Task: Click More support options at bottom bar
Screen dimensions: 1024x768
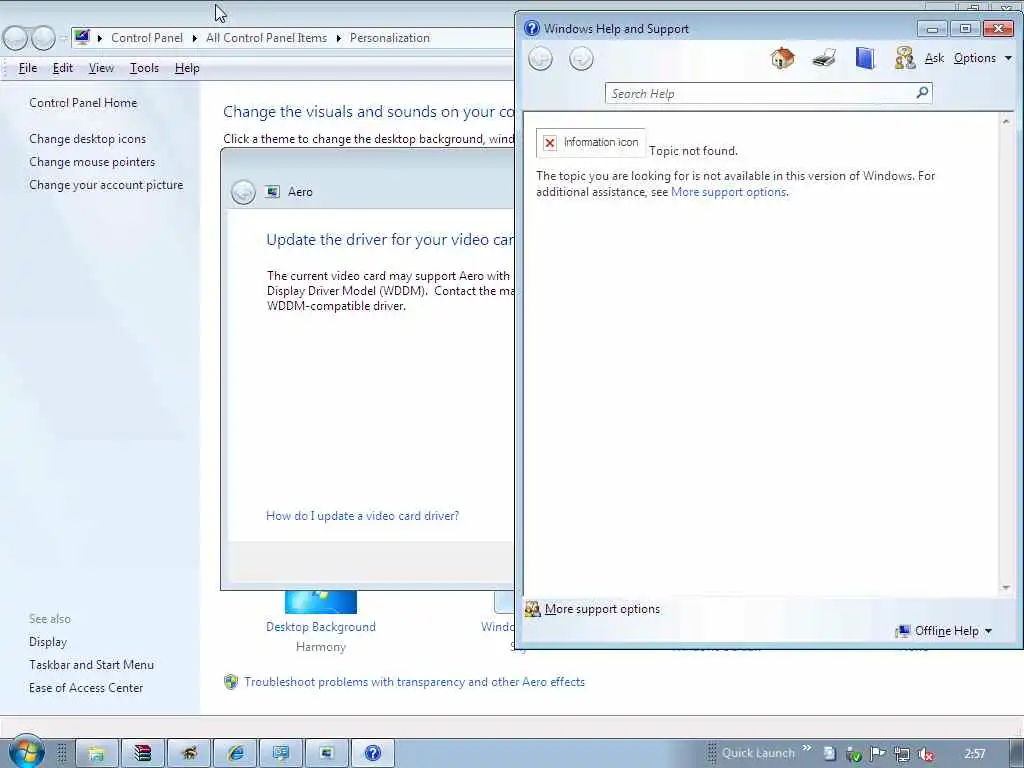Action: pyautogui.click(x=602, y=609)
